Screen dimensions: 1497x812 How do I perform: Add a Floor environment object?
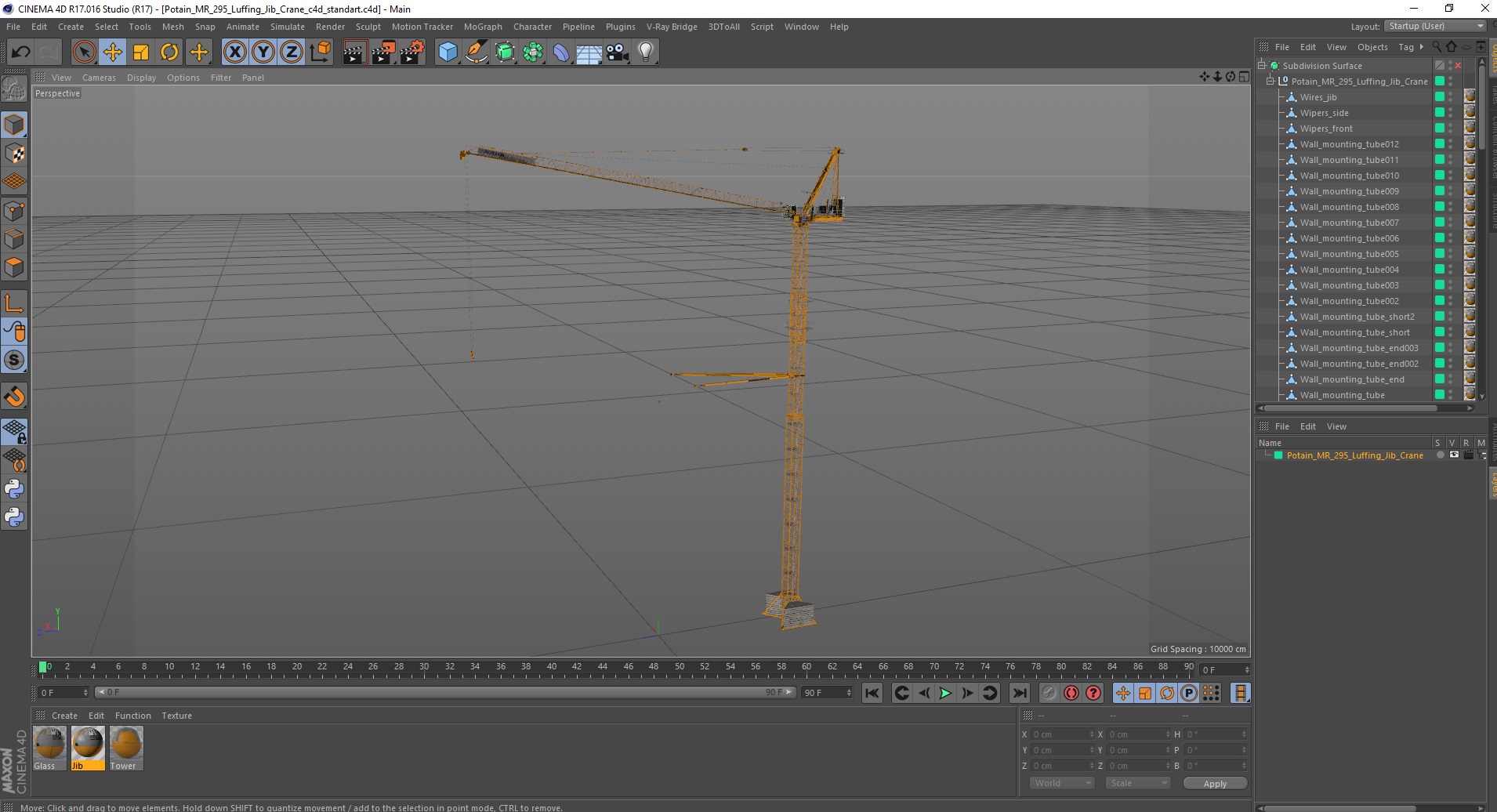click(x=589, y=53)
